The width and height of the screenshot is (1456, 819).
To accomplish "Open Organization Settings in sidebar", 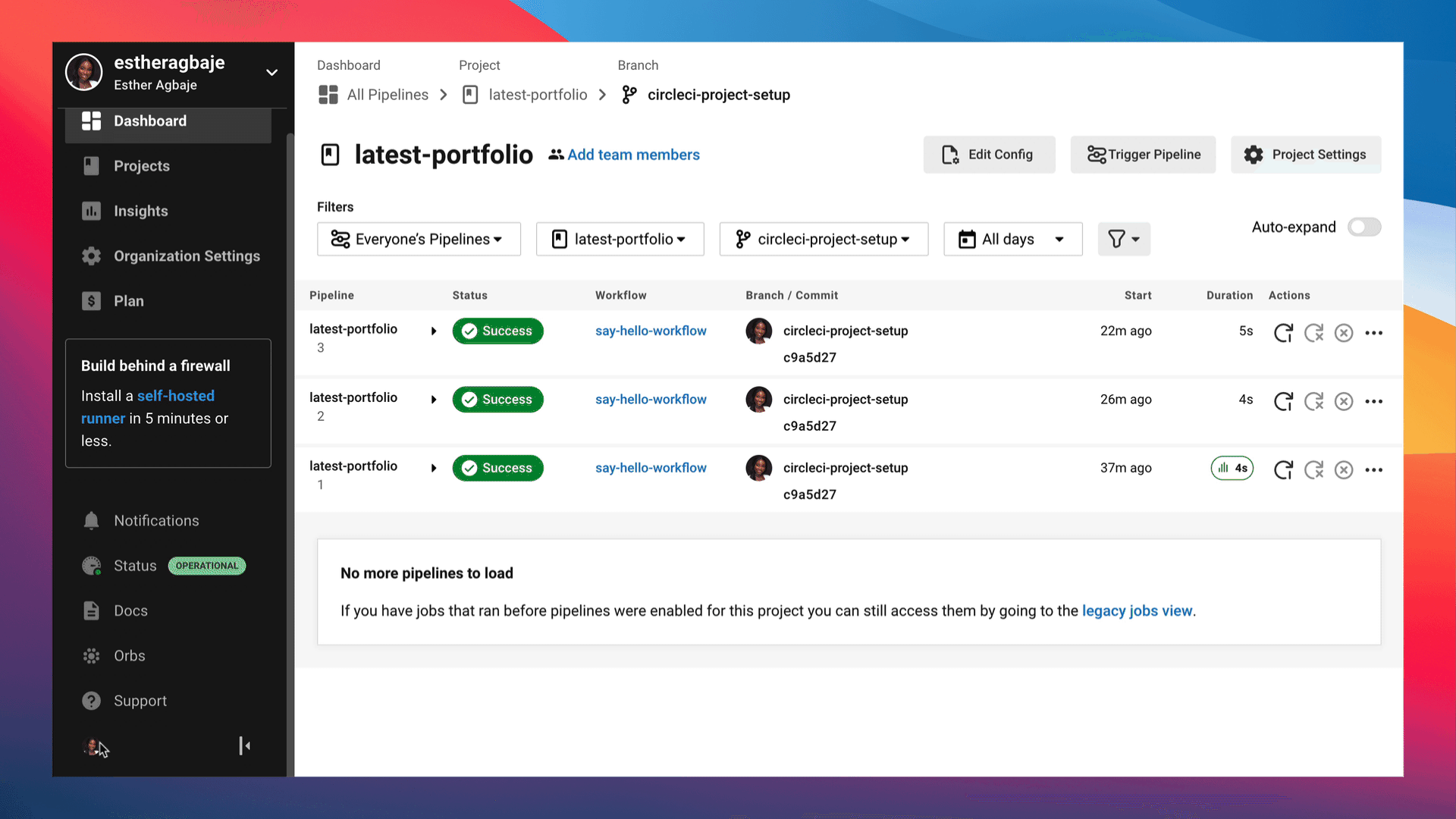I will pyautogui.click(x=168, y=256).
